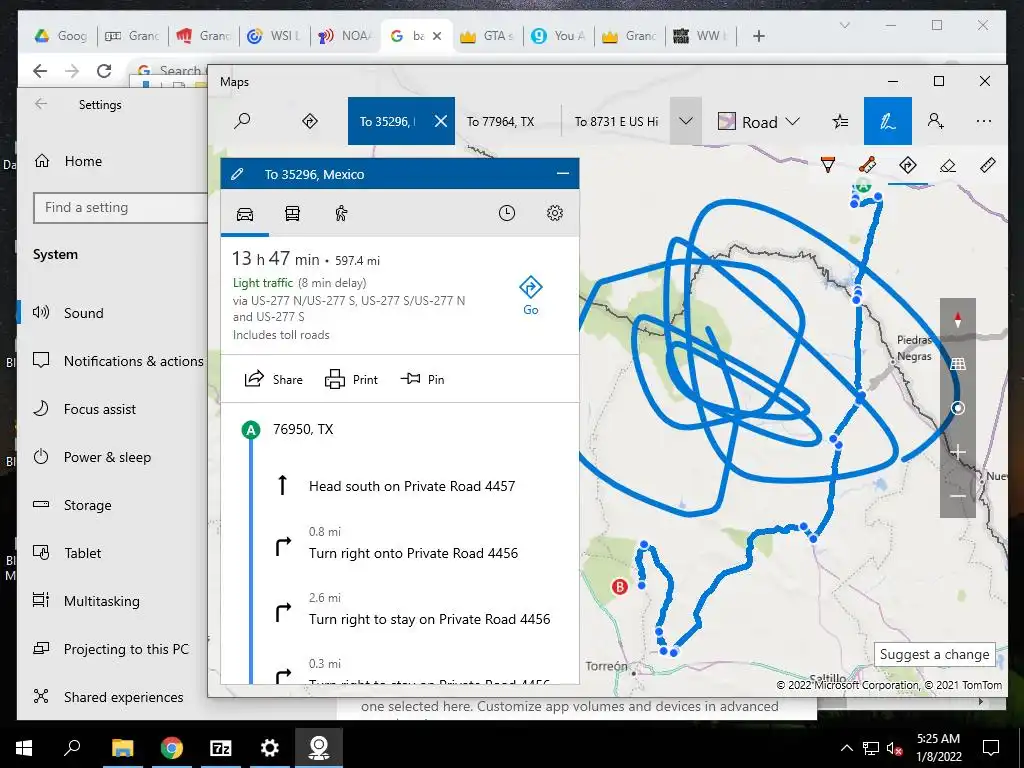Image resolution: width=1024 pixels, height=768 pixels.
Task: Open the Maps search tool
Action: (242, 121)
